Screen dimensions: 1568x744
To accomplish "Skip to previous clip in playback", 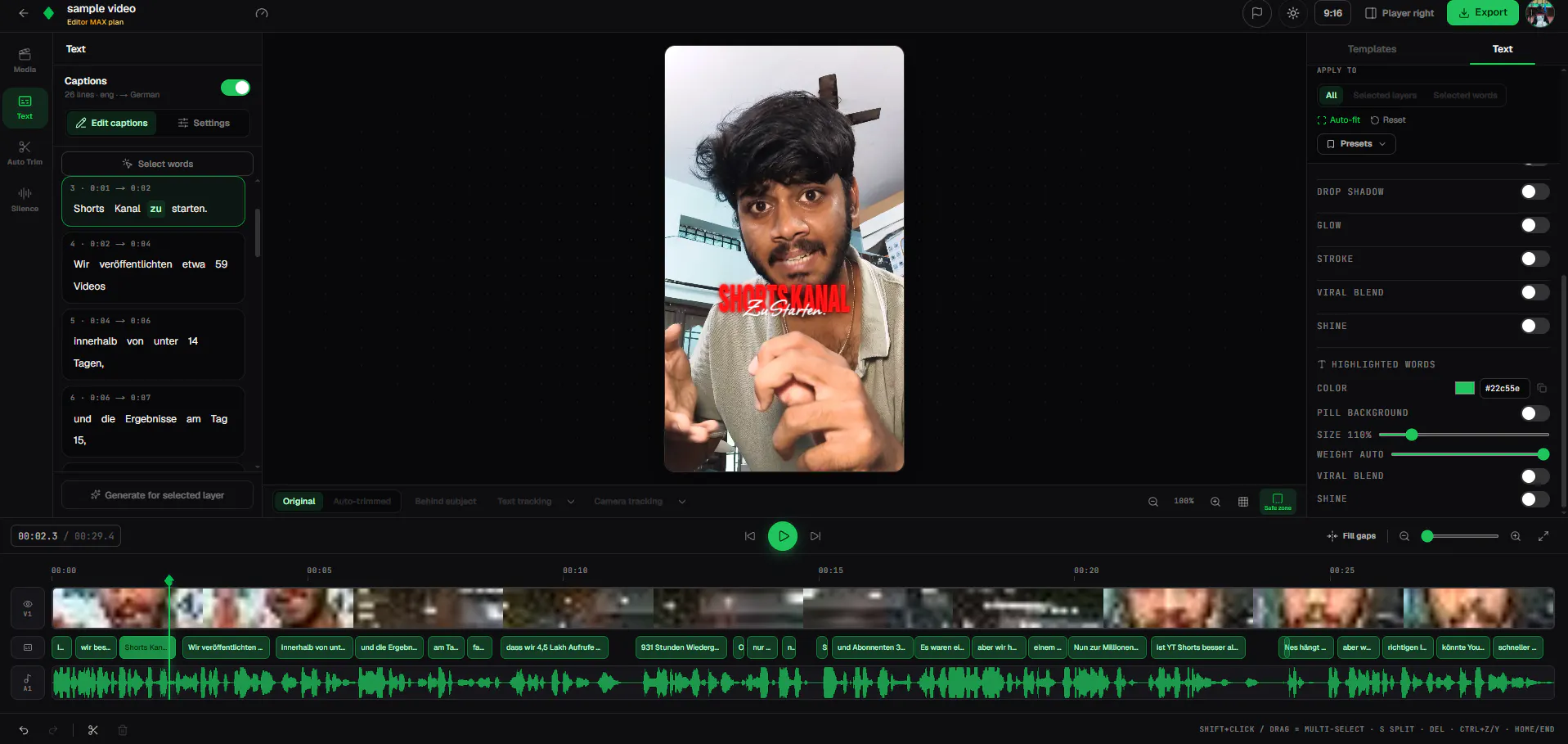I will (750, 536).
